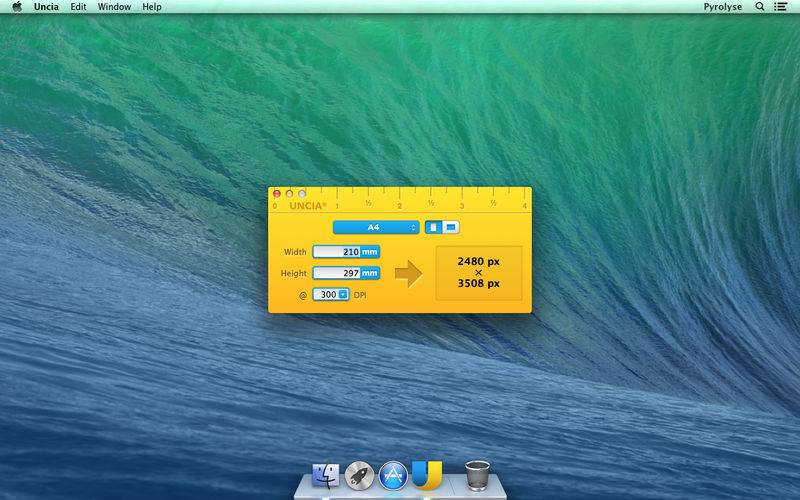800x500 pixels.
Task: Click the Uncia app icon in Dock
Action: tap(427, 474)
